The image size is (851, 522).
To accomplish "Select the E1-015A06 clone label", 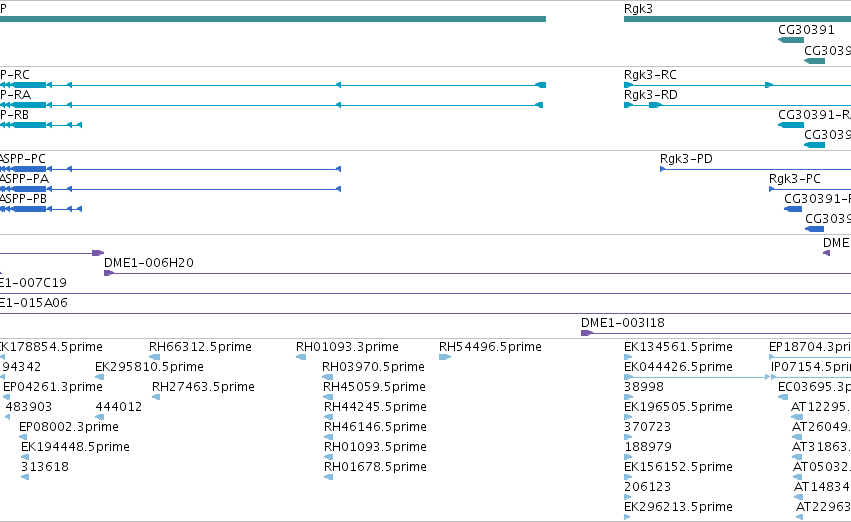I will click(34, 303).
